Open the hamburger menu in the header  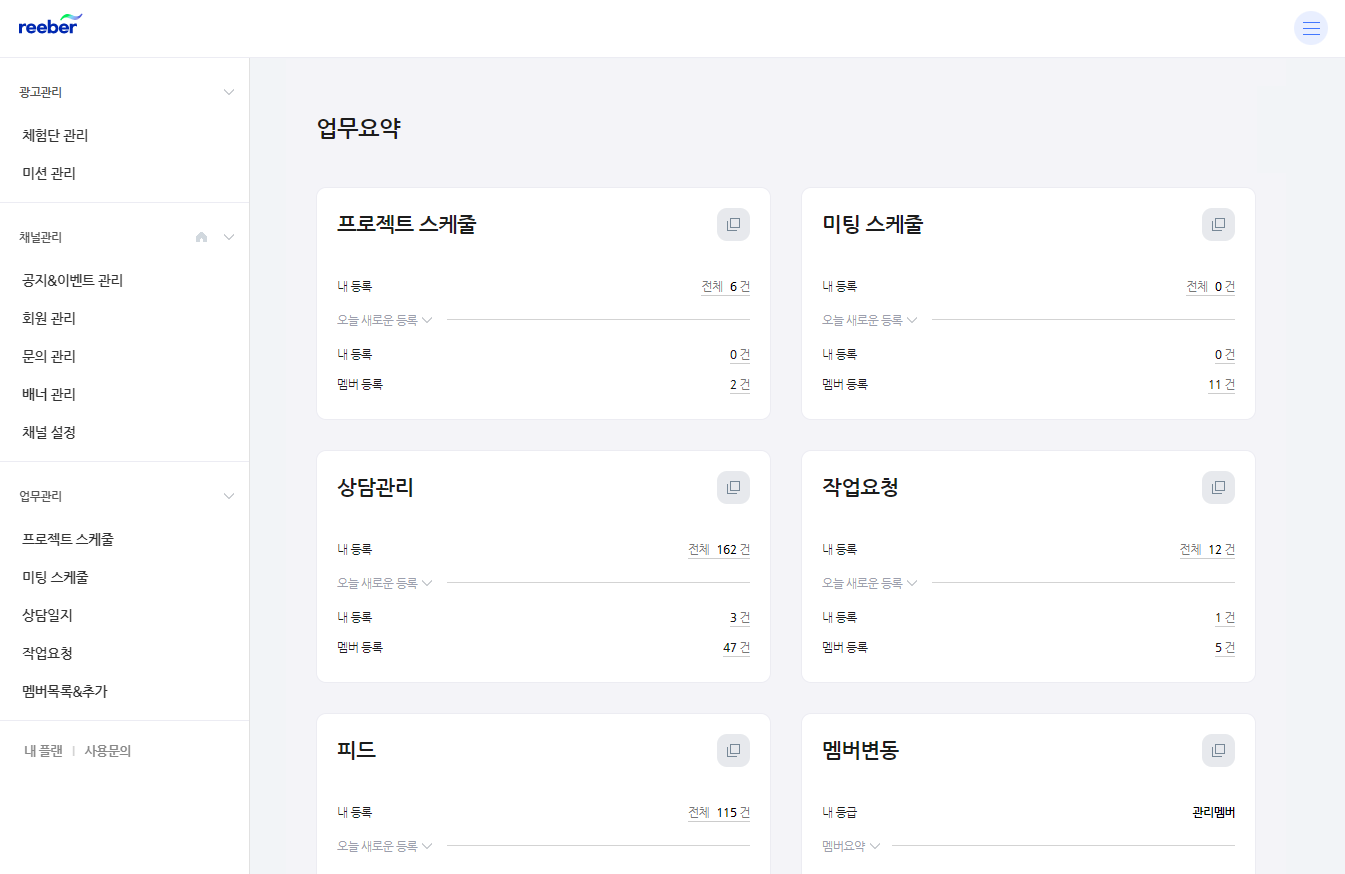1310,28
